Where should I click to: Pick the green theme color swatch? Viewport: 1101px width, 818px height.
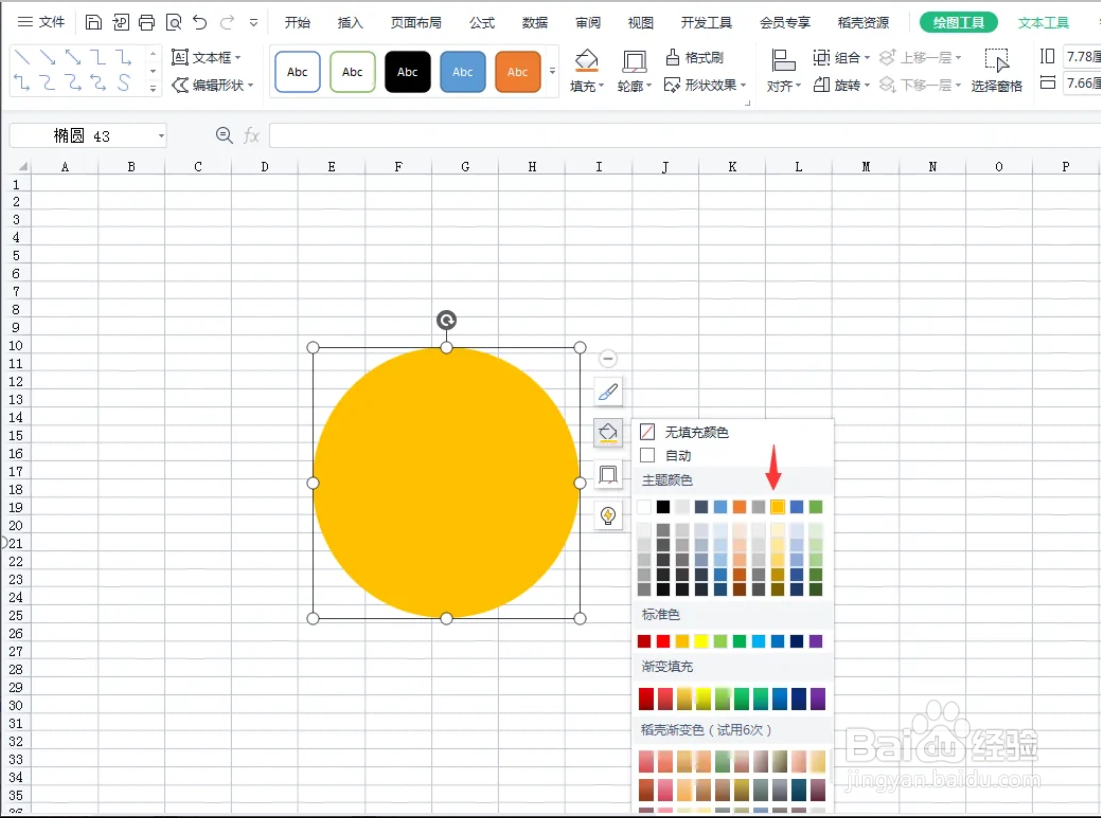pos(815,507)
